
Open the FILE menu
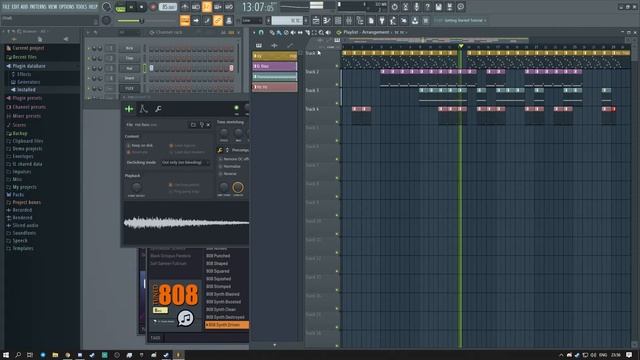(6, 7)
